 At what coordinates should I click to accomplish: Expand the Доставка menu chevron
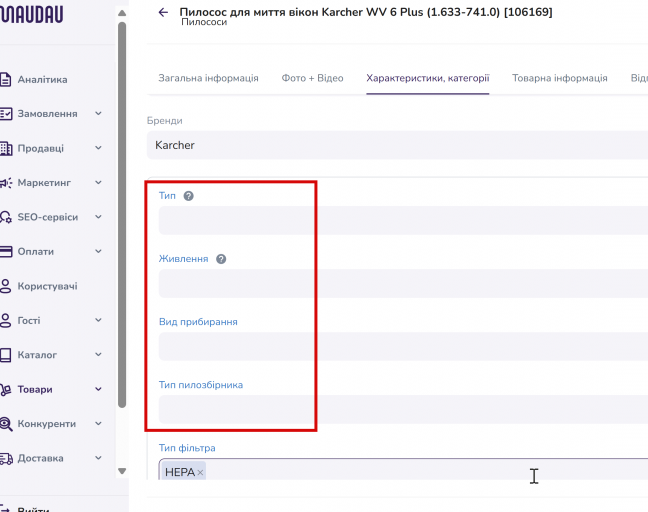[x=98, y=457]
